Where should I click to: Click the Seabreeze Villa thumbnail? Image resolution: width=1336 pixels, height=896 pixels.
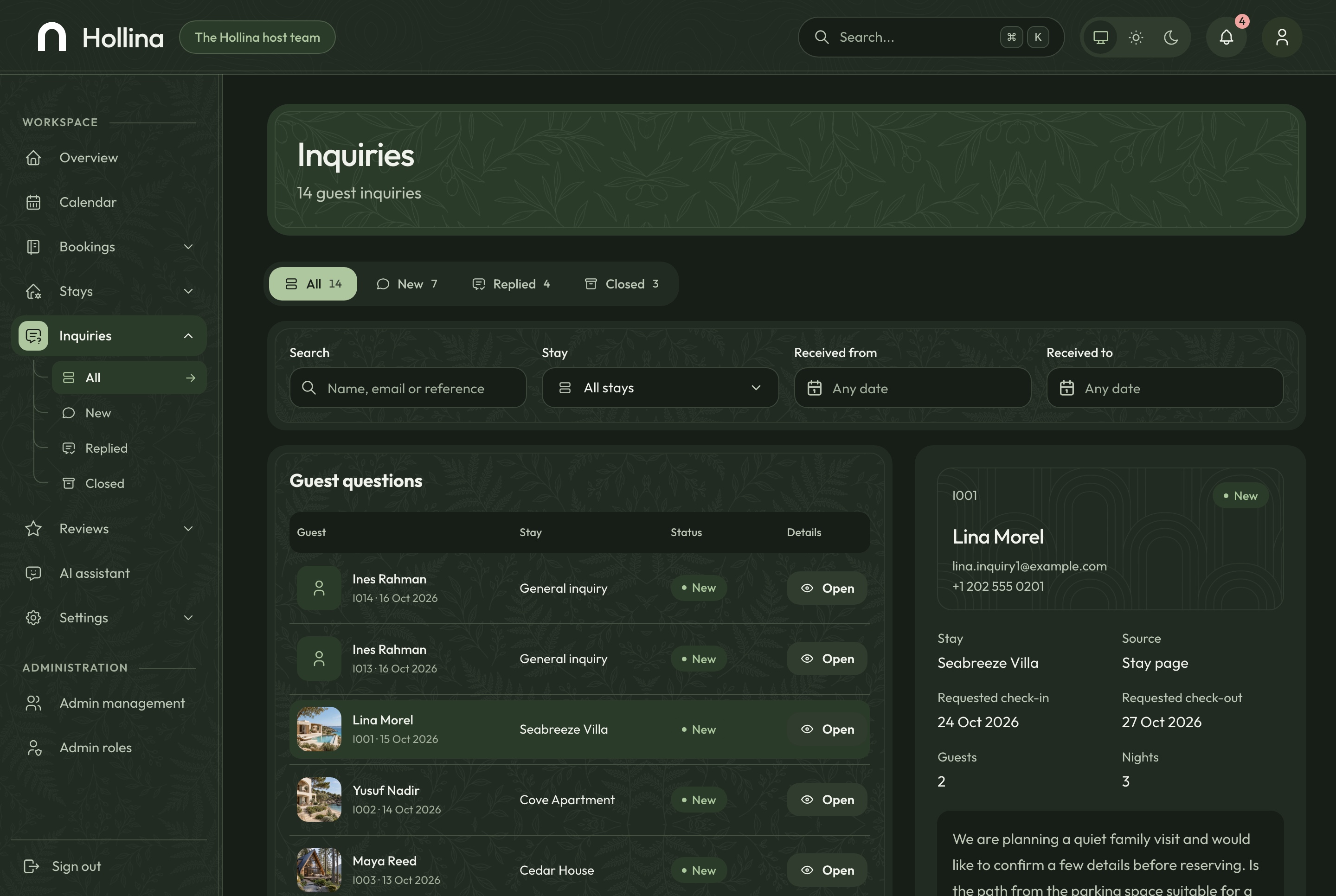(319, 729)
